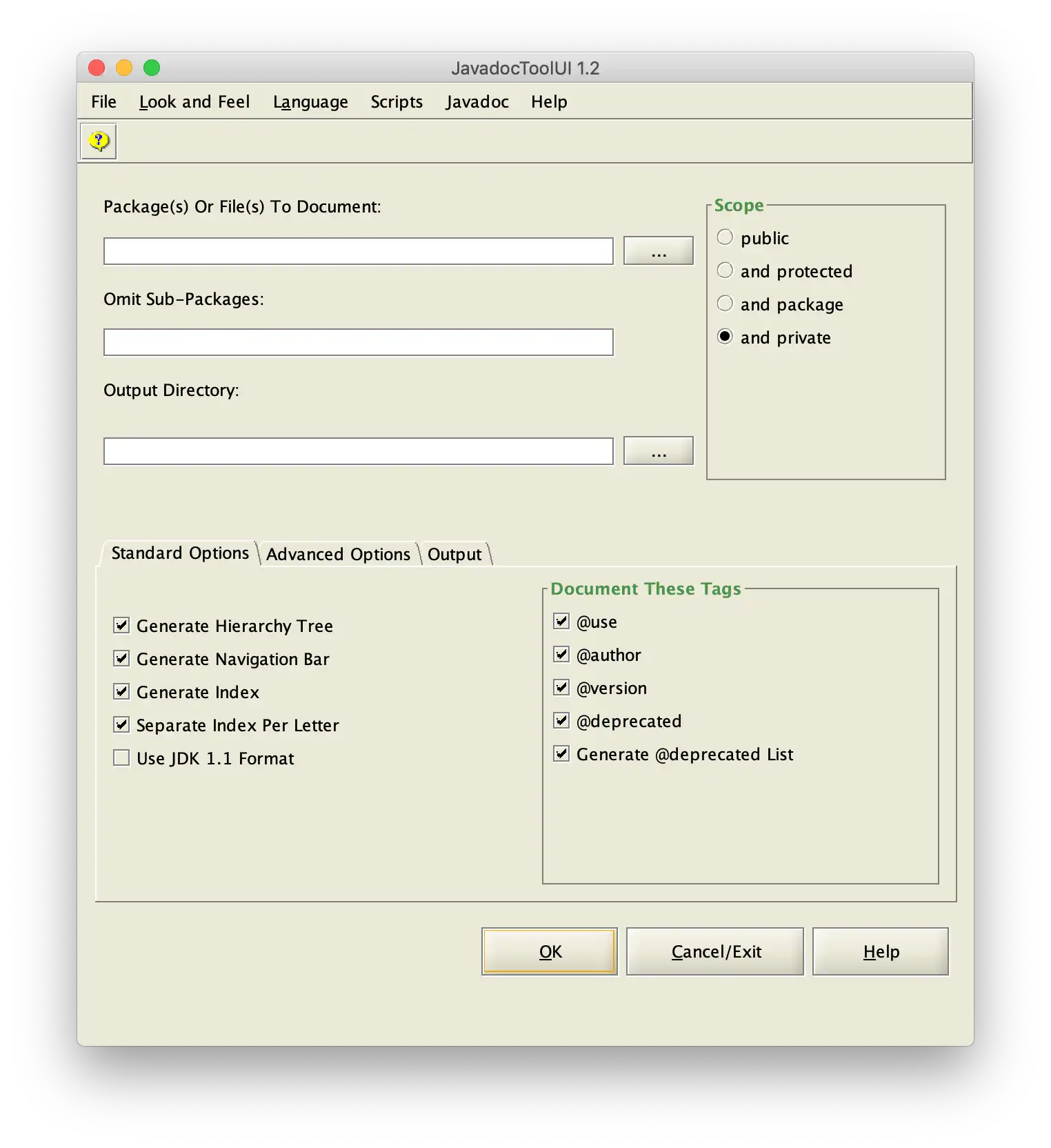The height and width of the screenshot is (1148, 1051).
Task: Switch to the Output tab
Action: 454,555
